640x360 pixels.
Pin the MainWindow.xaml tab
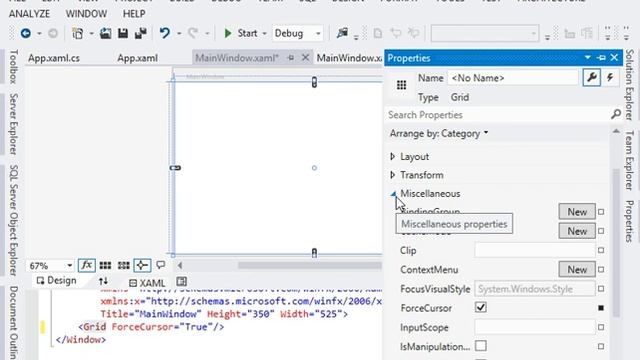click(291, 58)
